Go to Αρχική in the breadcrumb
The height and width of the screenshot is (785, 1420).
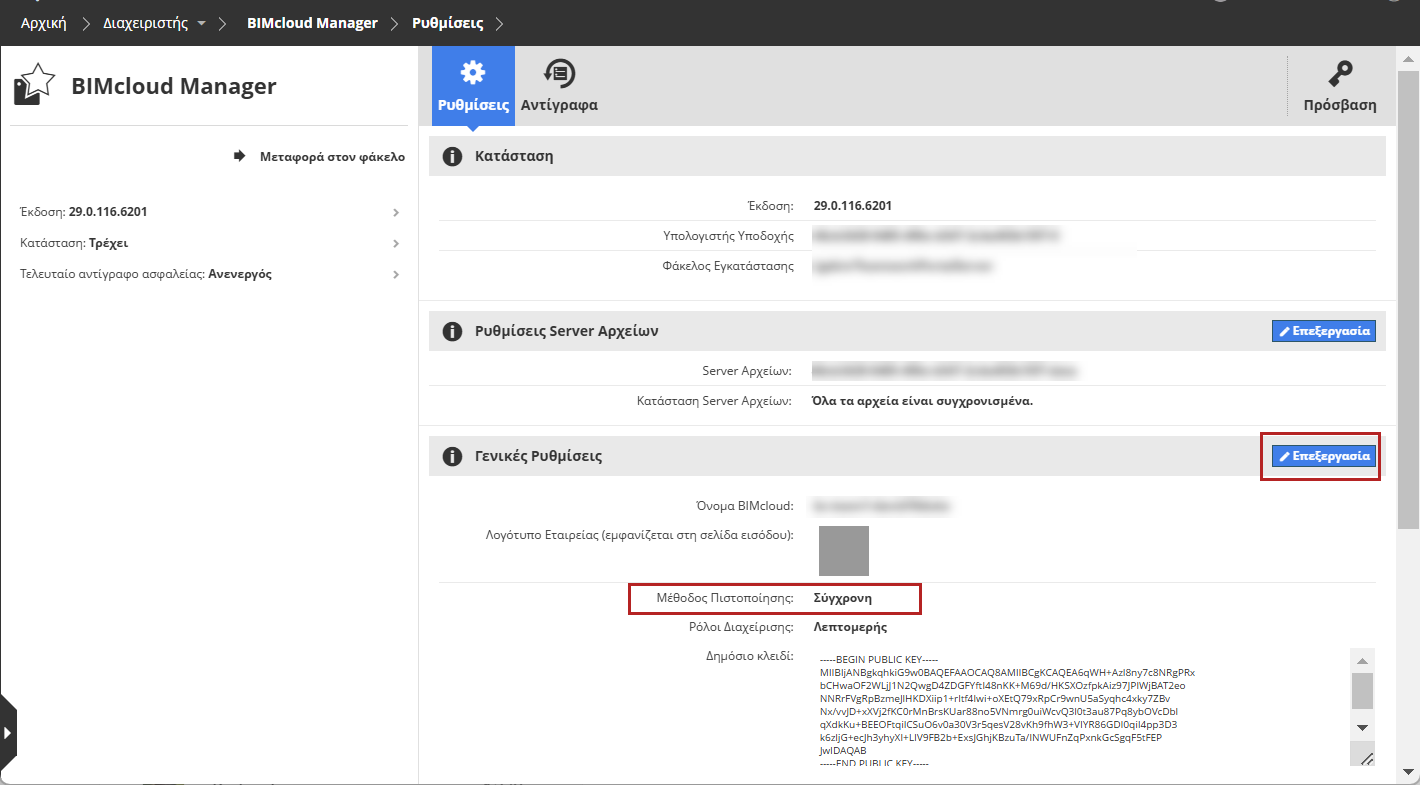point(44,23)
